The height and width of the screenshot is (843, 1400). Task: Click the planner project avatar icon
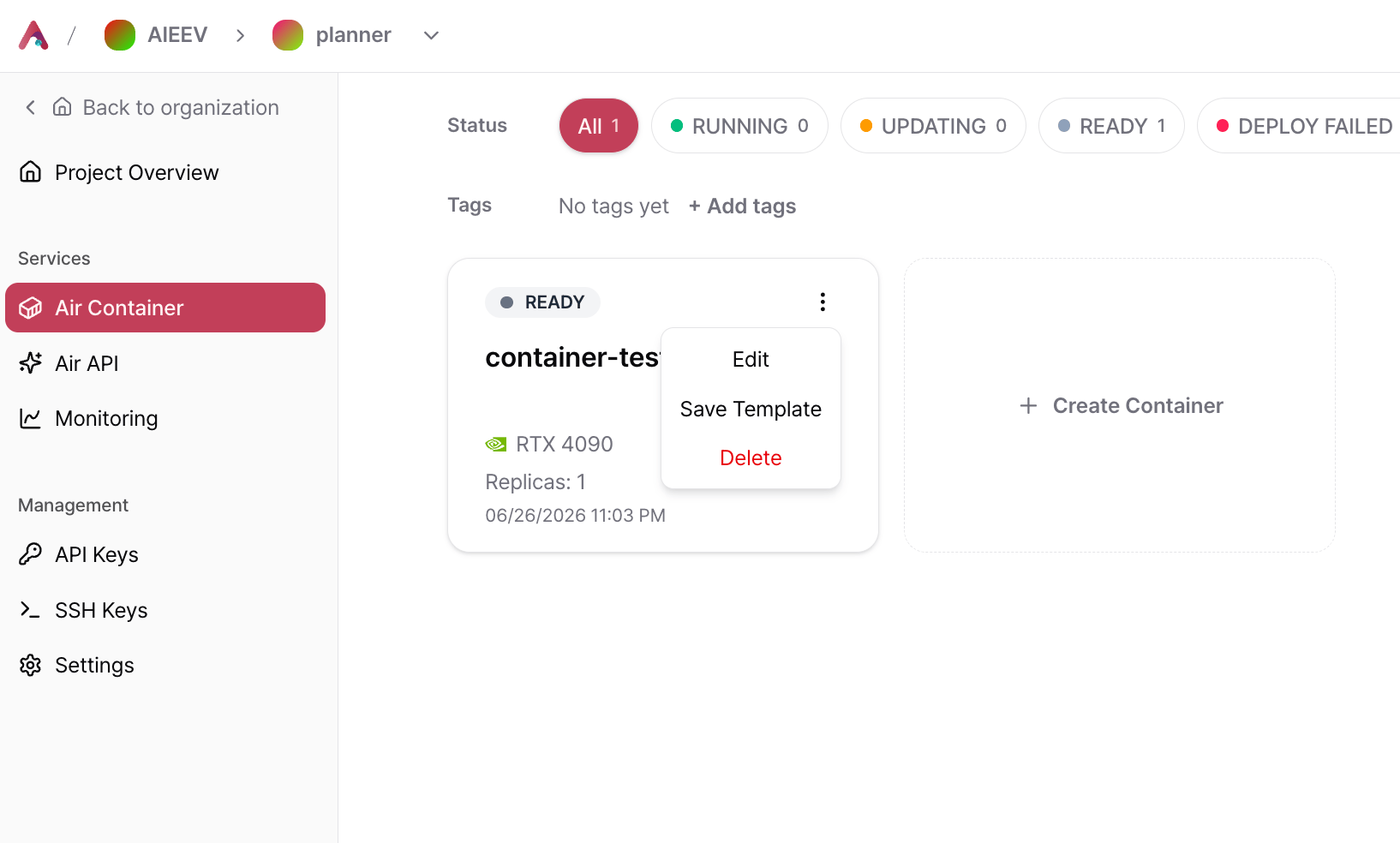pyautogui.click(x=288, y=35)
